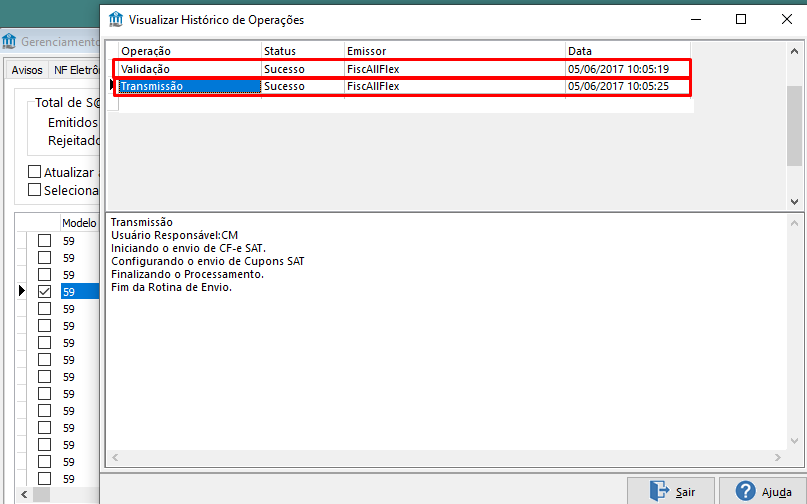Click 'Fim da Rotina de Envio.' log line
Screen dimensions: 807x504
171,287
